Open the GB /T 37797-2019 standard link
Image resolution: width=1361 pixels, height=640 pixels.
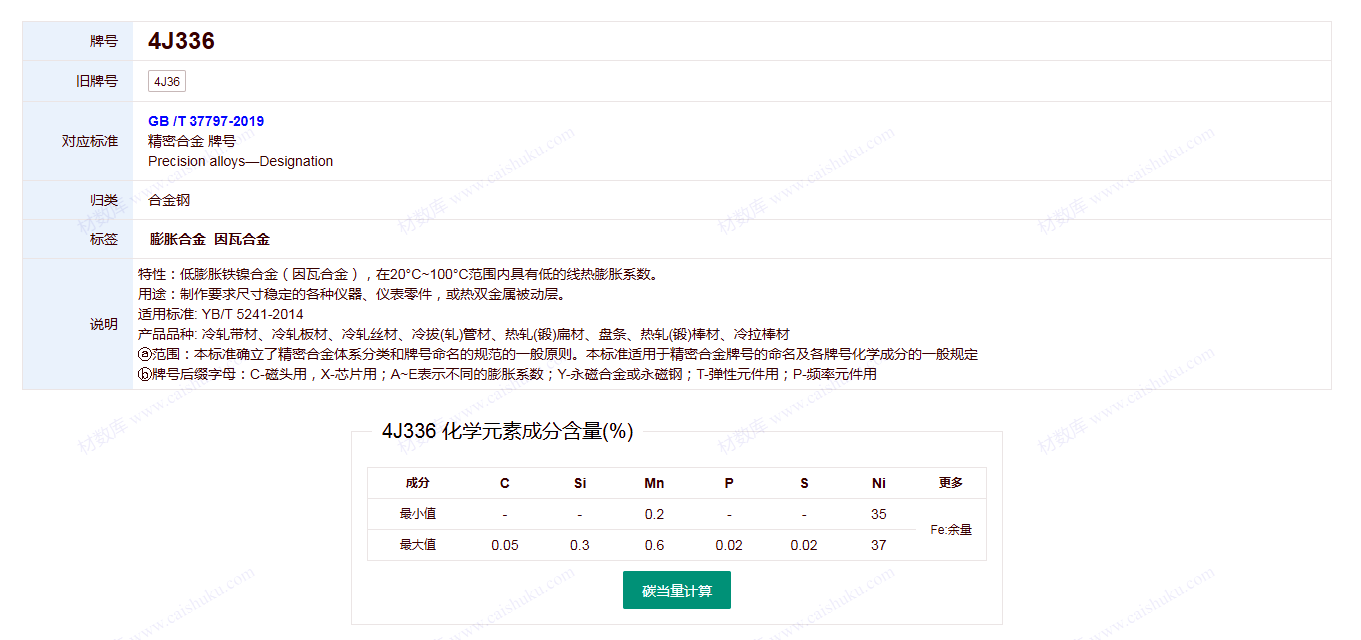[206, 121]
